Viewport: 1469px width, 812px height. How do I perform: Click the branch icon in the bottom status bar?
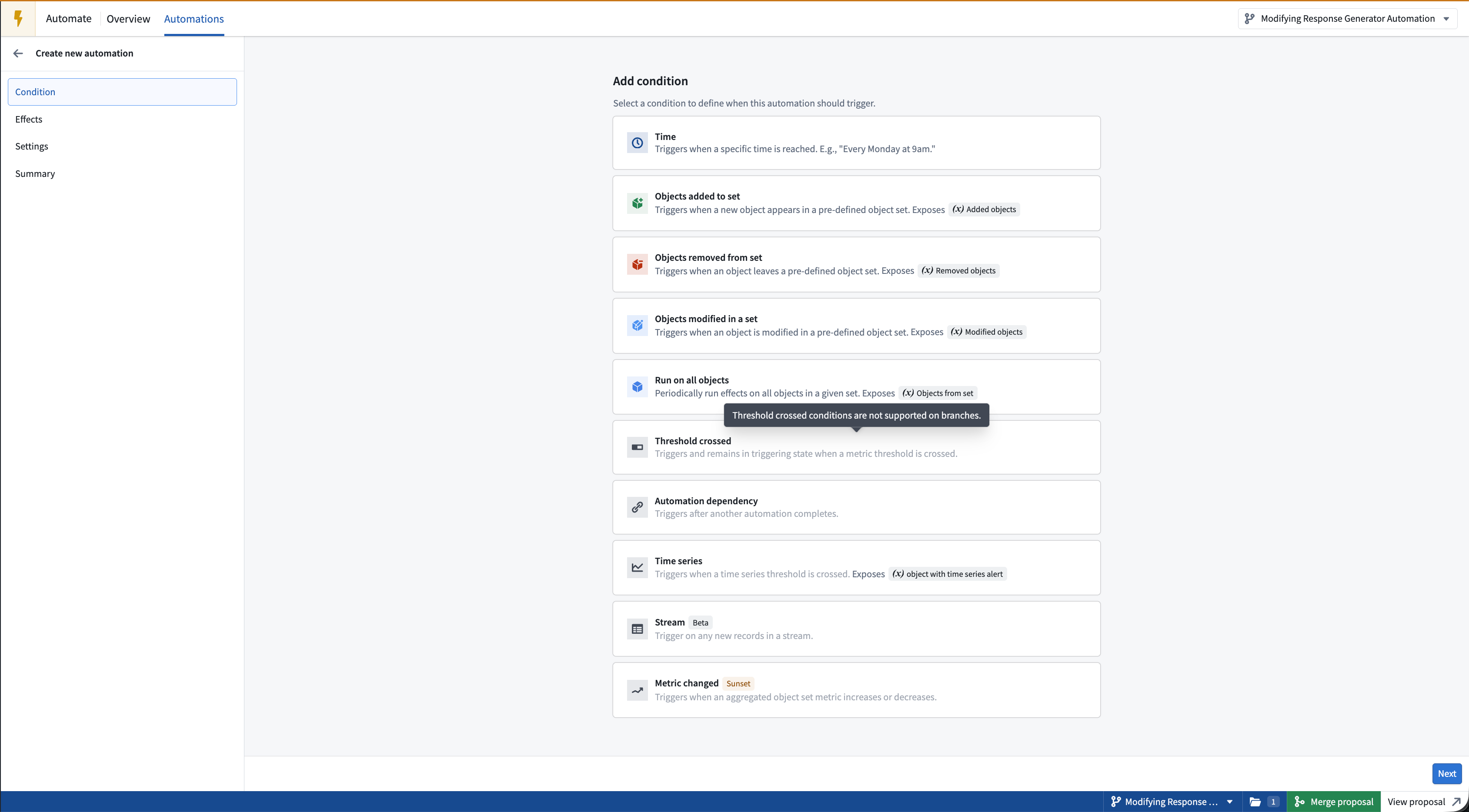point(1115,802)
